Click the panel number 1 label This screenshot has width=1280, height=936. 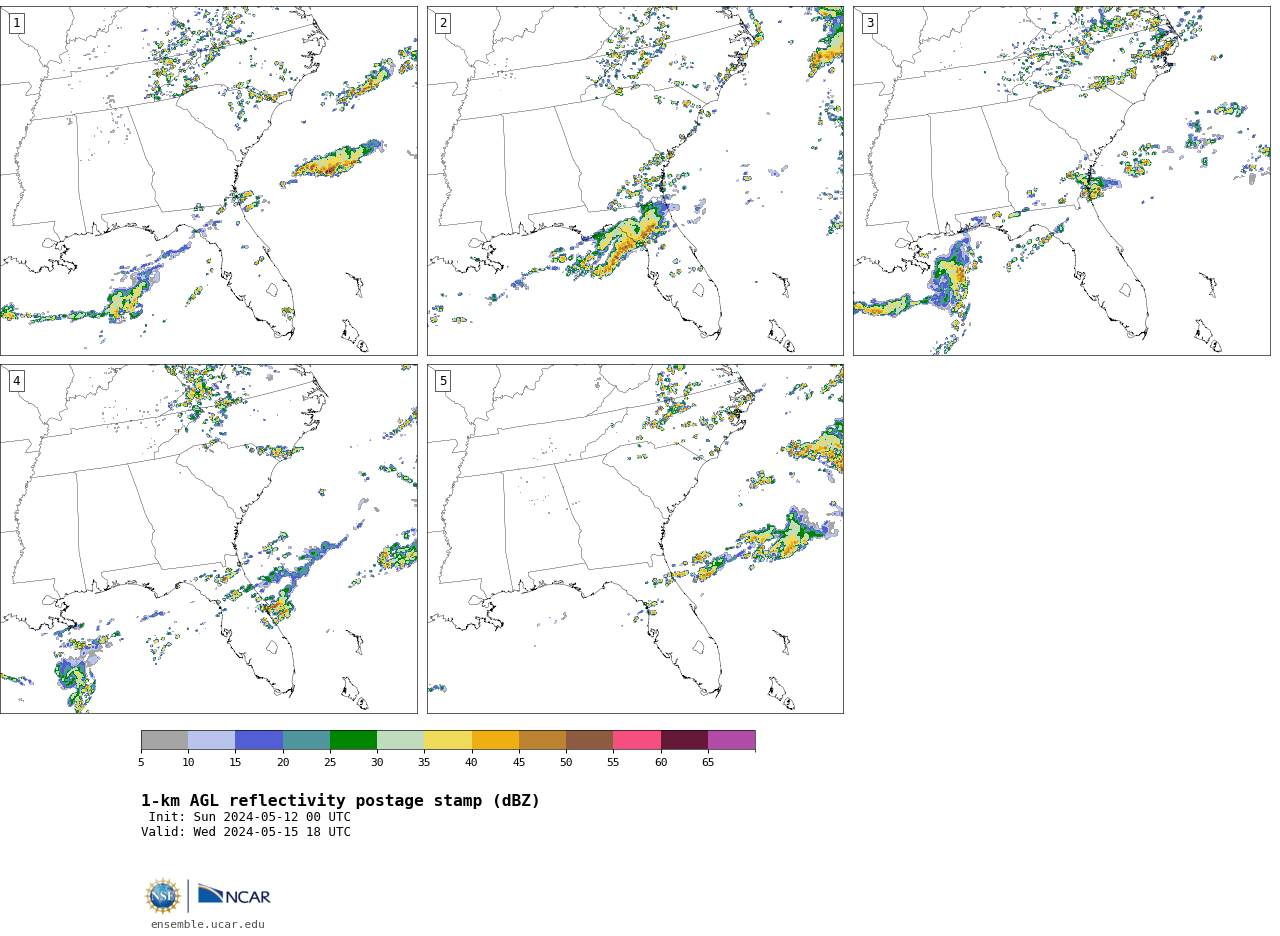[x=16, y=23]
